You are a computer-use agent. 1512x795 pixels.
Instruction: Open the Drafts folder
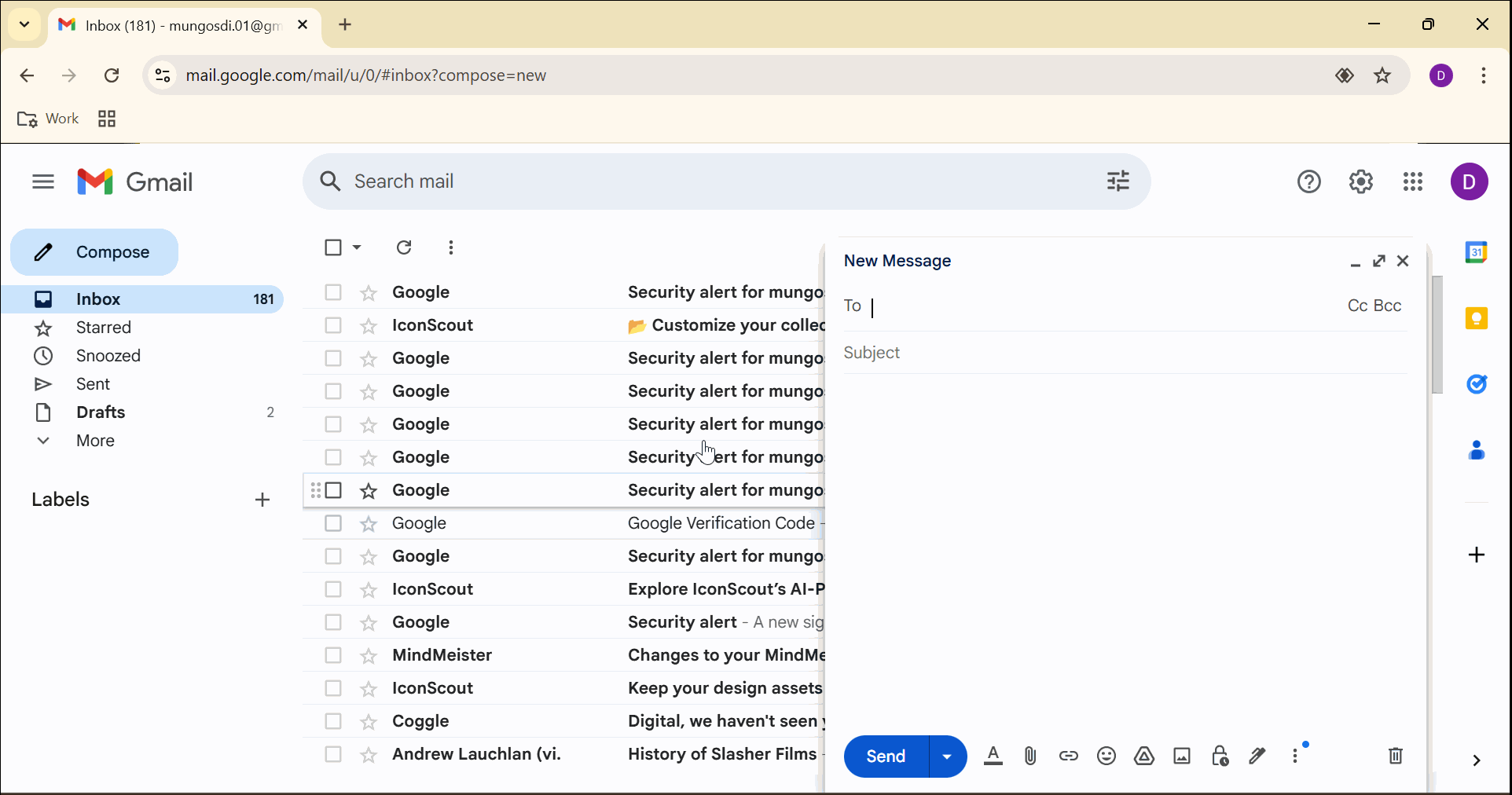[101, 412]
